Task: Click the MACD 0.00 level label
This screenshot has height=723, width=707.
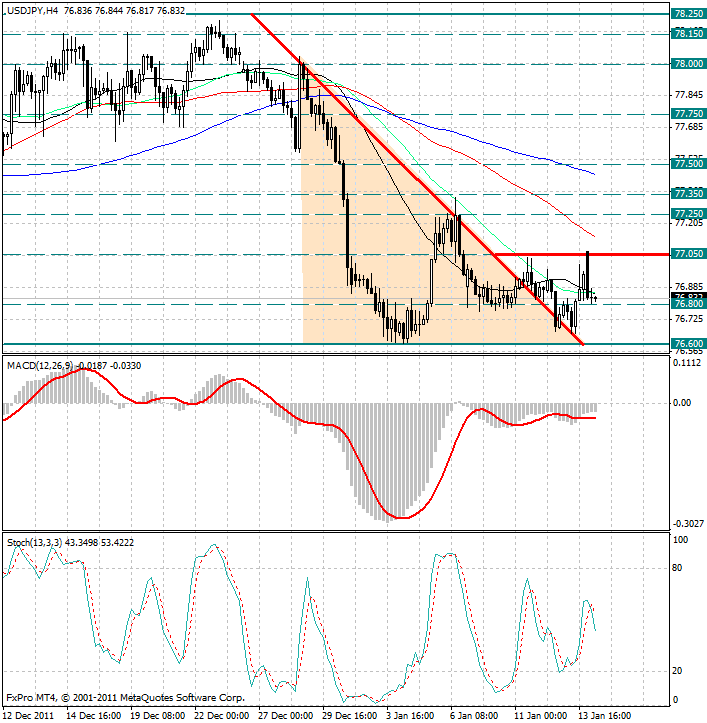Action: [x=684, y=403]
